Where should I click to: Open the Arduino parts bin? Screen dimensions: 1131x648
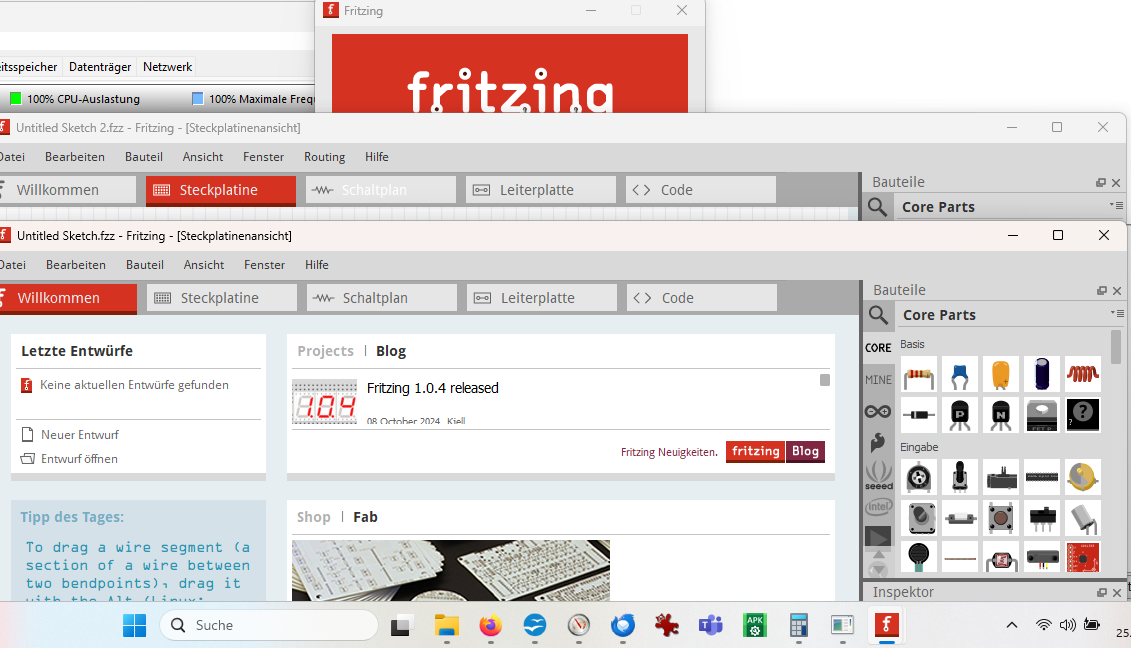point(878,411)
